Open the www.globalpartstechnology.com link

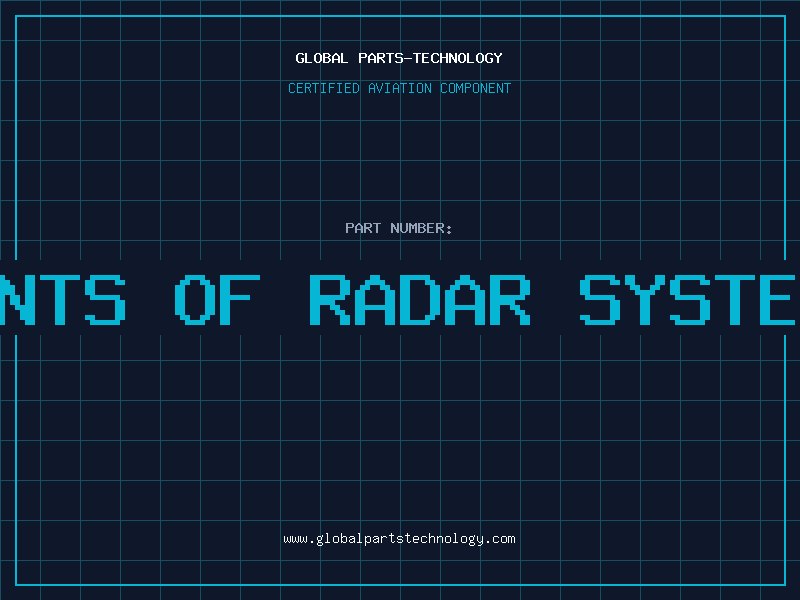point(399,539)
